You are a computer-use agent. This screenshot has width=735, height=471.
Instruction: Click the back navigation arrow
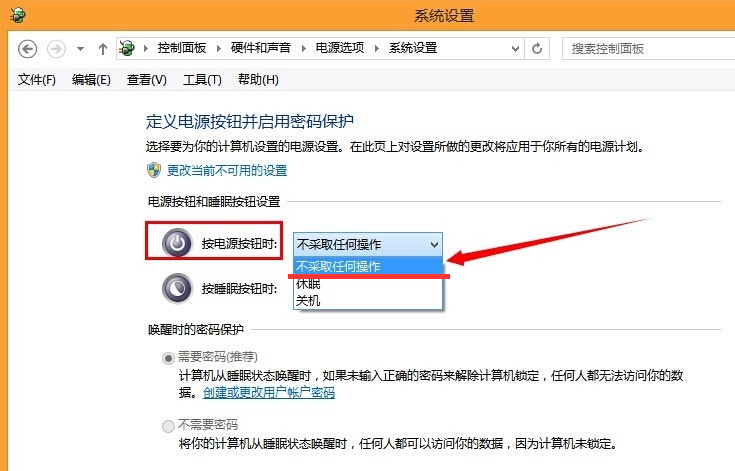27,48
